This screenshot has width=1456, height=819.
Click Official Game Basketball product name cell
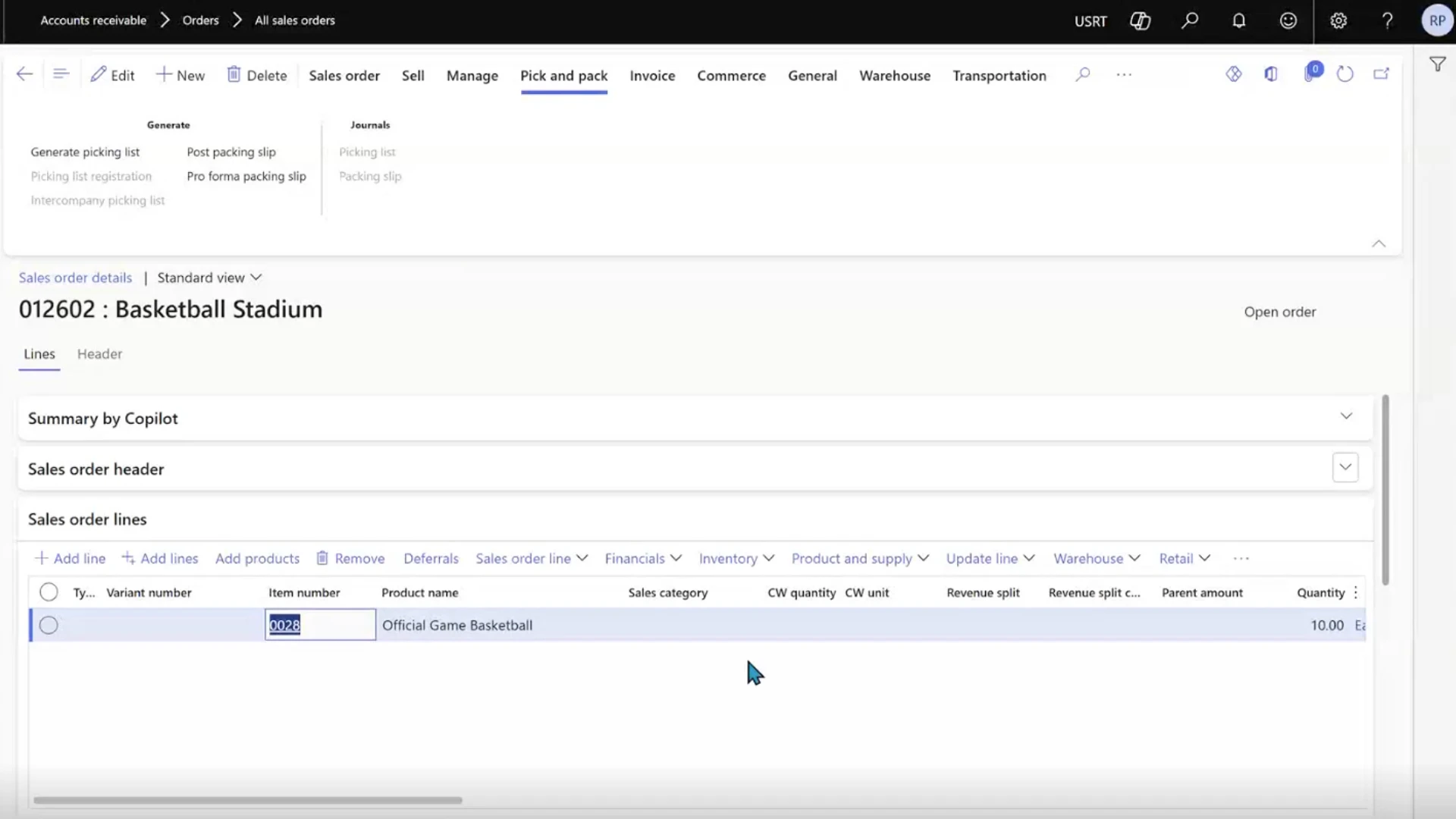[x=457, y=625]
